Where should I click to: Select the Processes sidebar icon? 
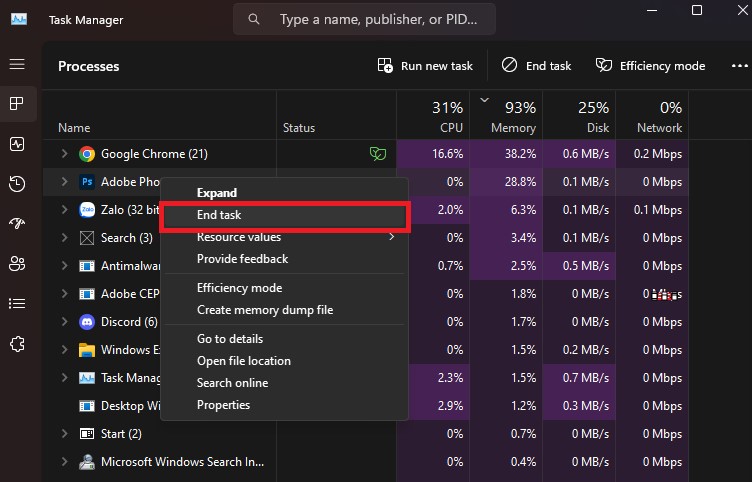(17, 104)
